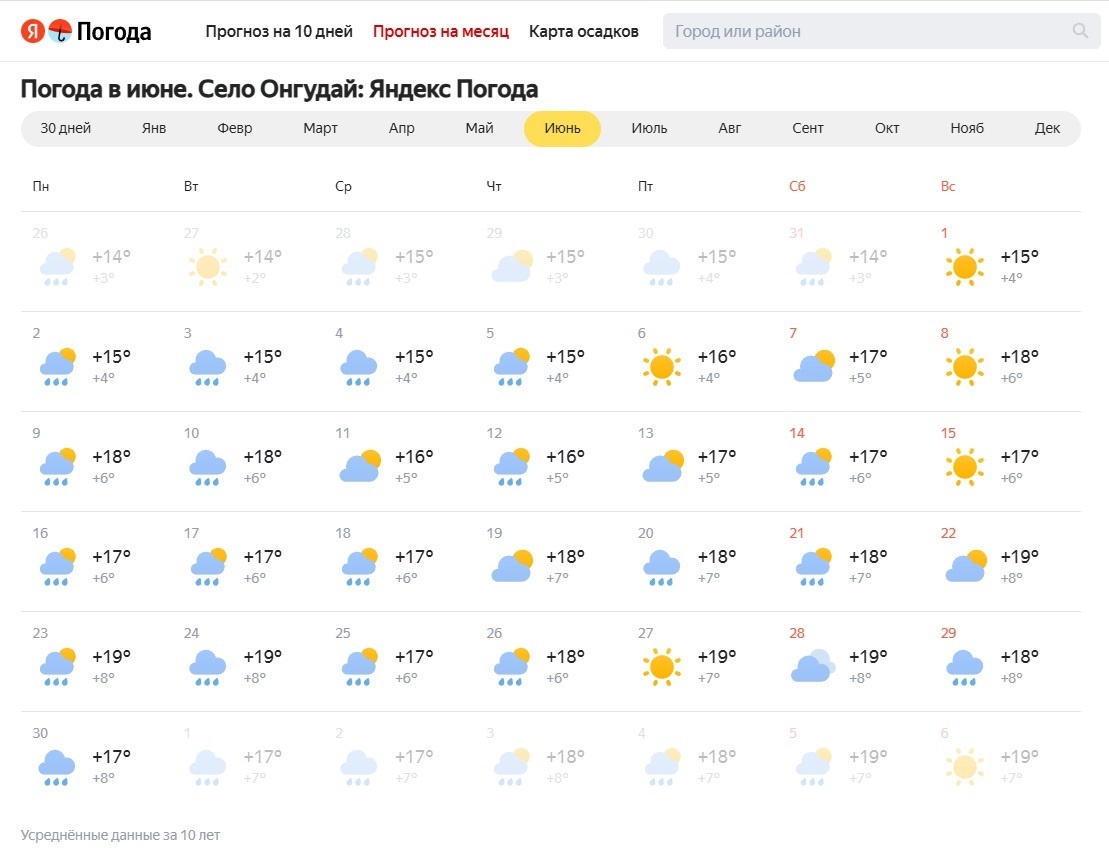The height and width of the screenshot is (868, 1109).
Task: Click the +16° temperature on June 6
Action: [x=716, y=357]
